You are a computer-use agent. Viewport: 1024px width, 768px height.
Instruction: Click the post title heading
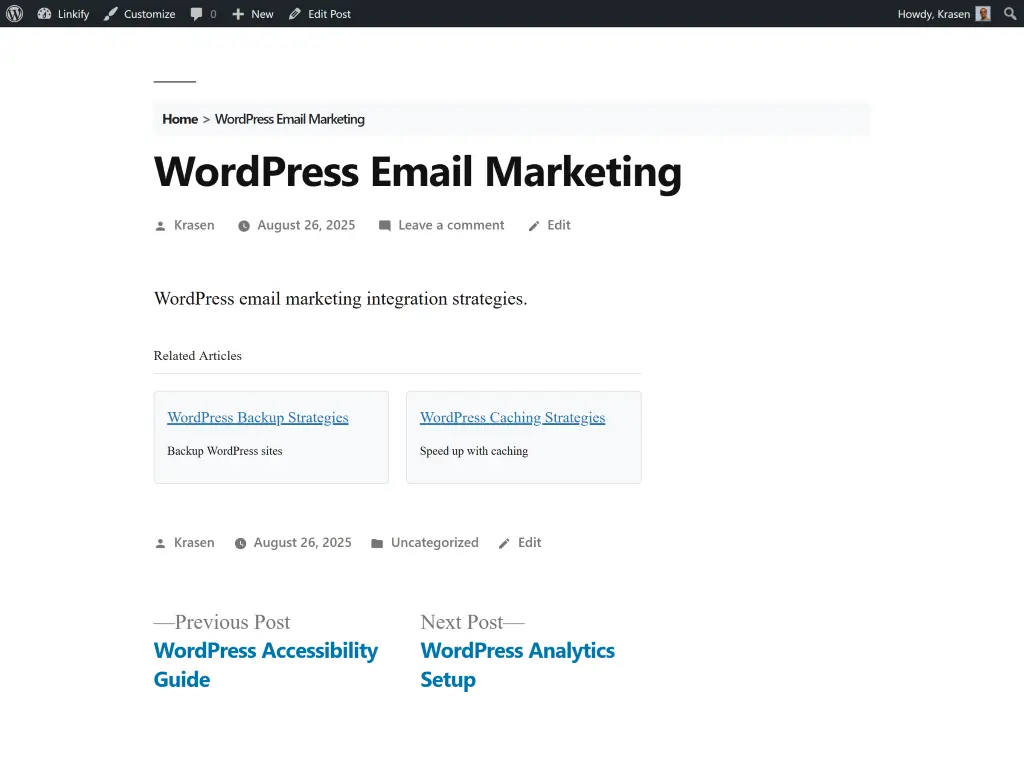click(418, 172)
